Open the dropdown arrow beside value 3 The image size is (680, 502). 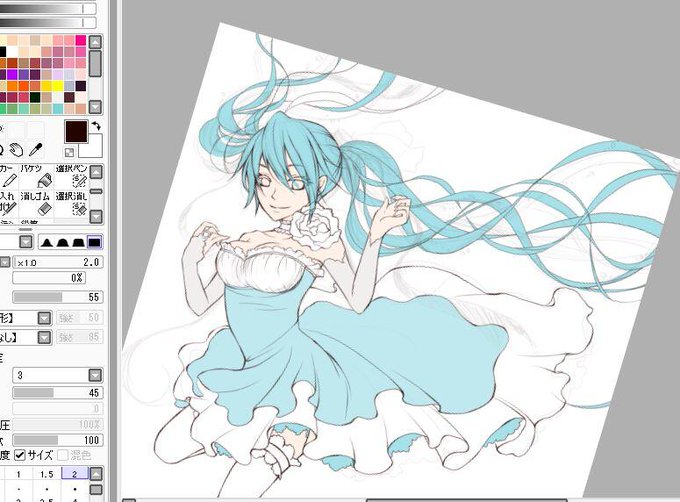tap(95, 375)
